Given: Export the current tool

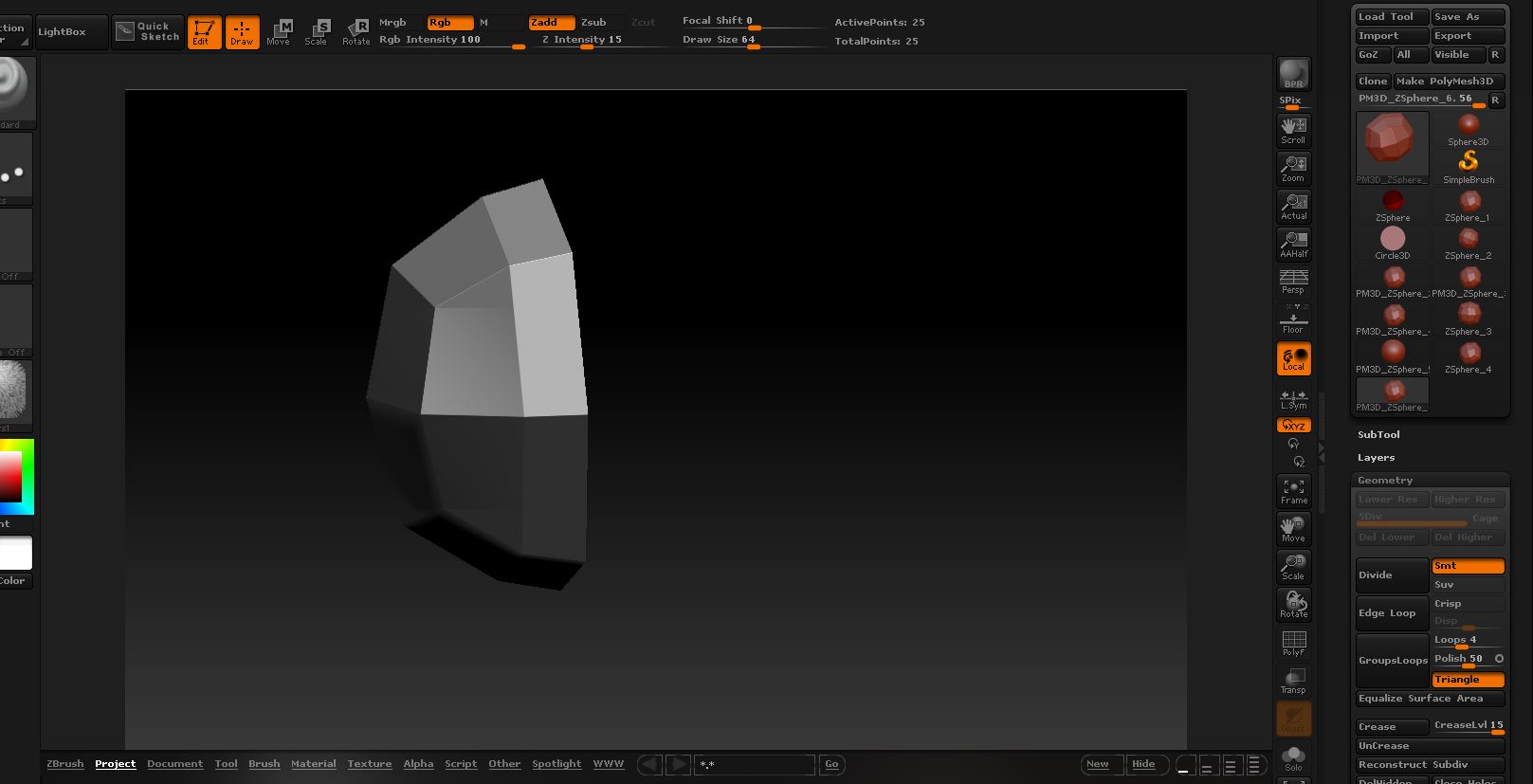Looking at the screenshot, I should [x=1469, y=36].
